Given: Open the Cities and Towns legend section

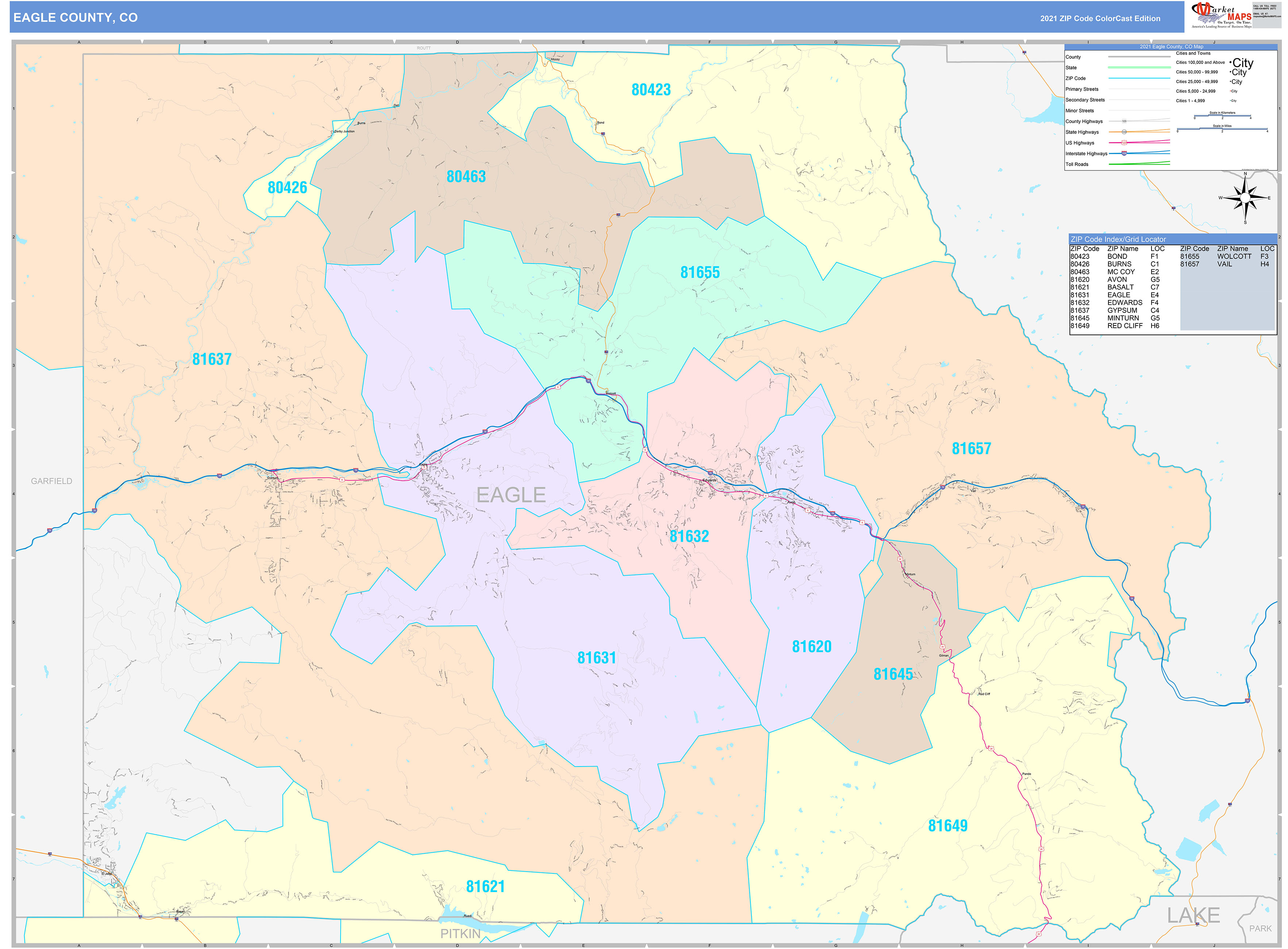Looking at the screenshot, I should click(x=1194, y=53).
